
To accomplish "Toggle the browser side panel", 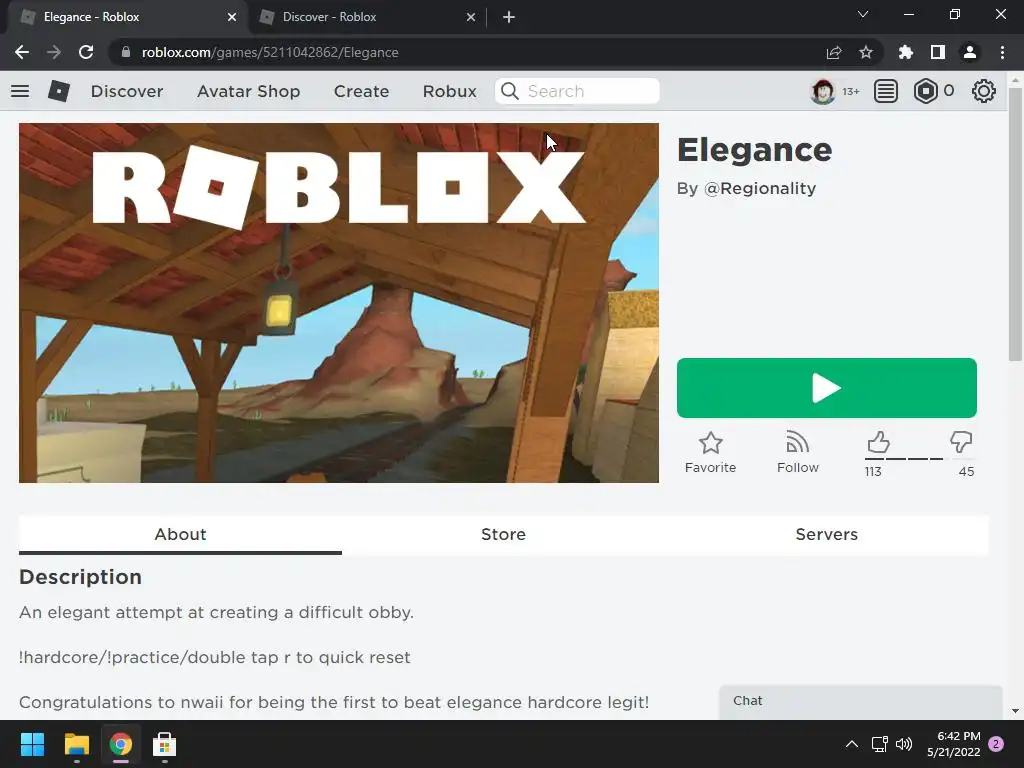I will point(938,52).
